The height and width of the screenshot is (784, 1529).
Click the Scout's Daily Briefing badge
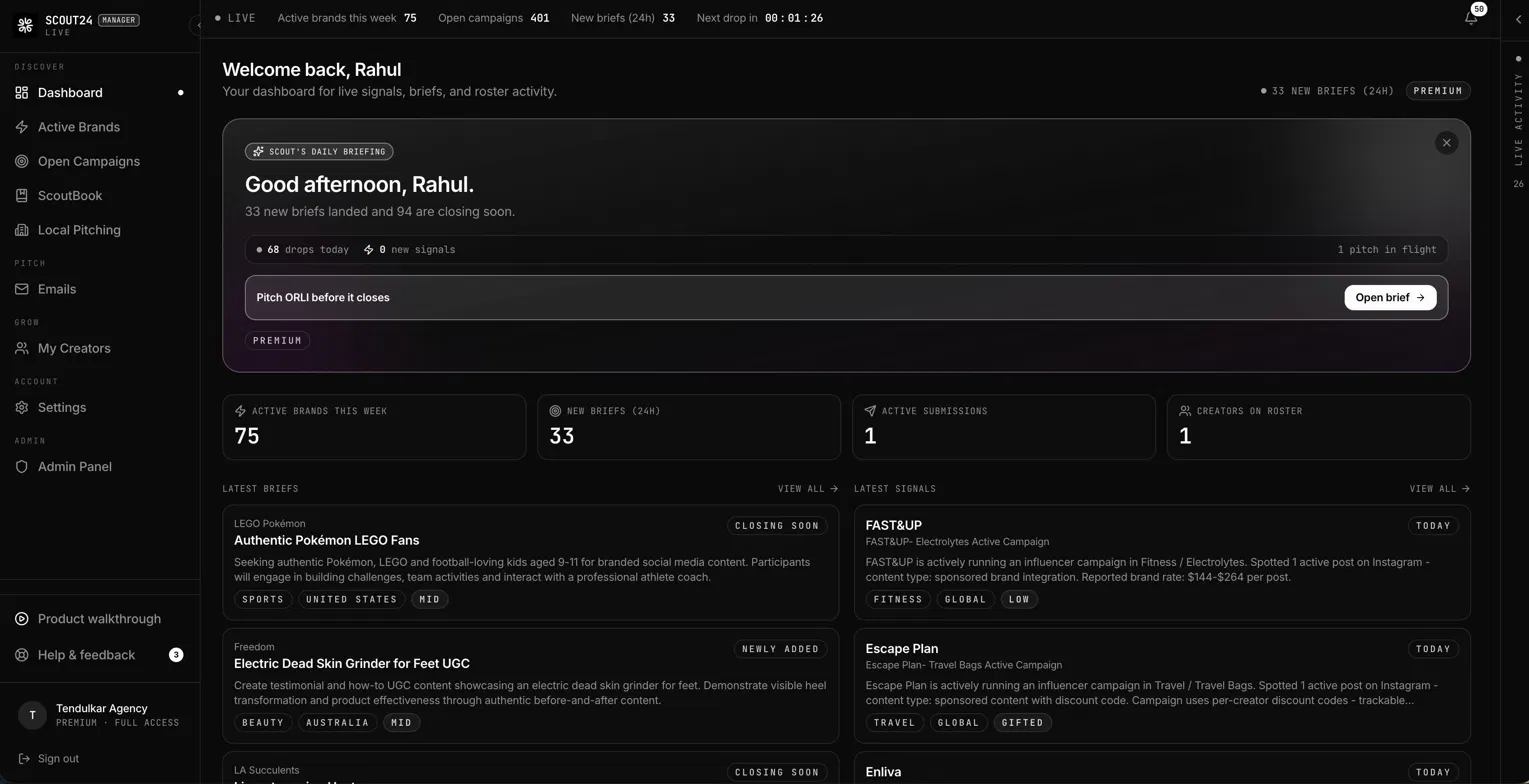click(319, 152)
